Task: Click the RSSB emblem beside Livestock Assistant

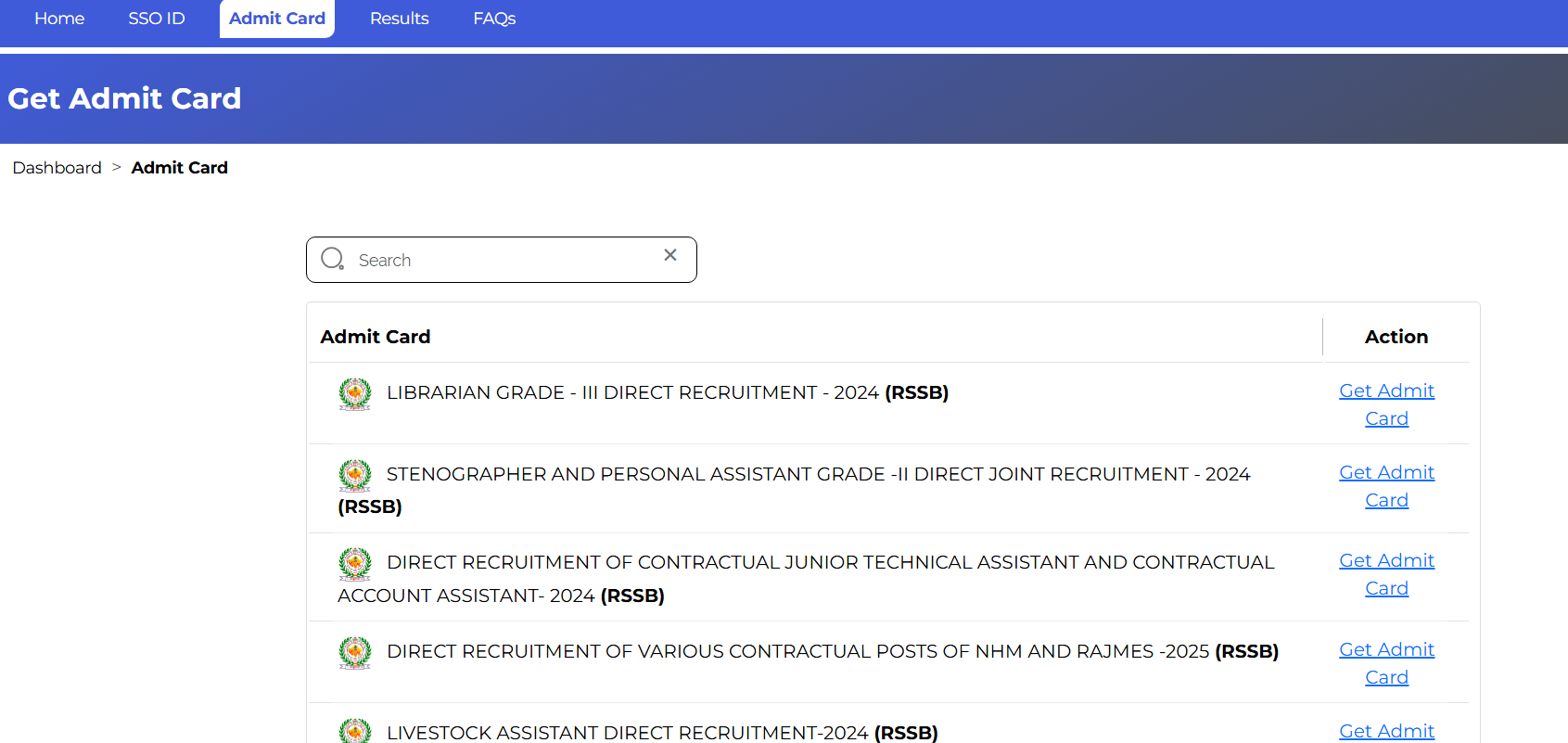Action: [x=355, y=731]
